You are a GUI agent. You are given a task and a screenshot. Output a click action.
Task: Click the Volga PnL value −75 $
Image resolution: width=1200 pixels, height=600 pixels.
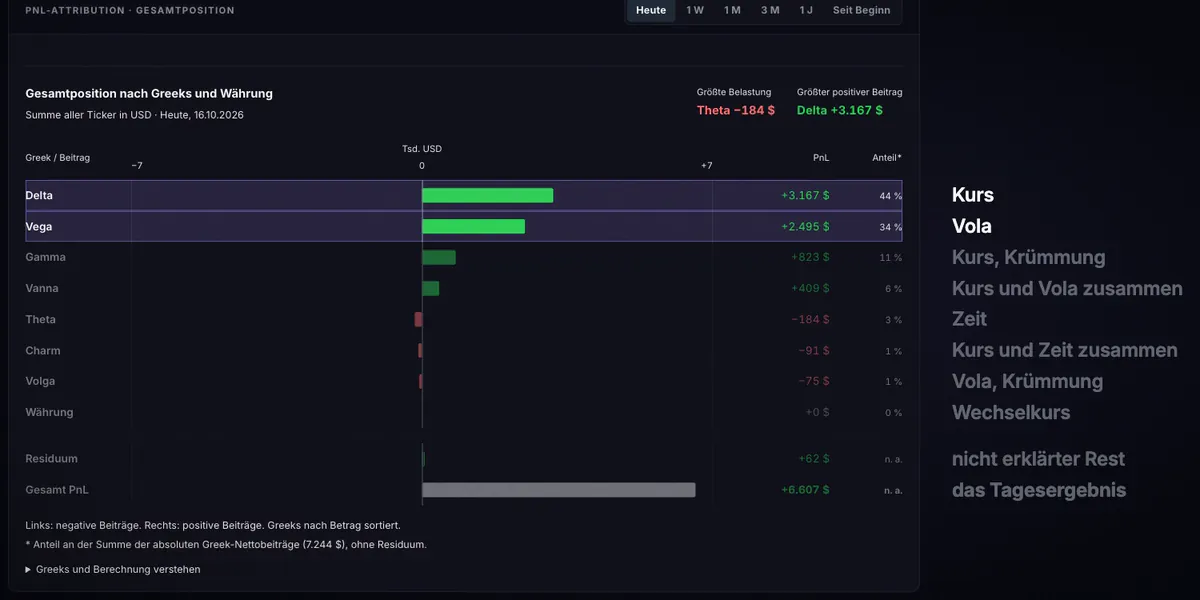814,381
